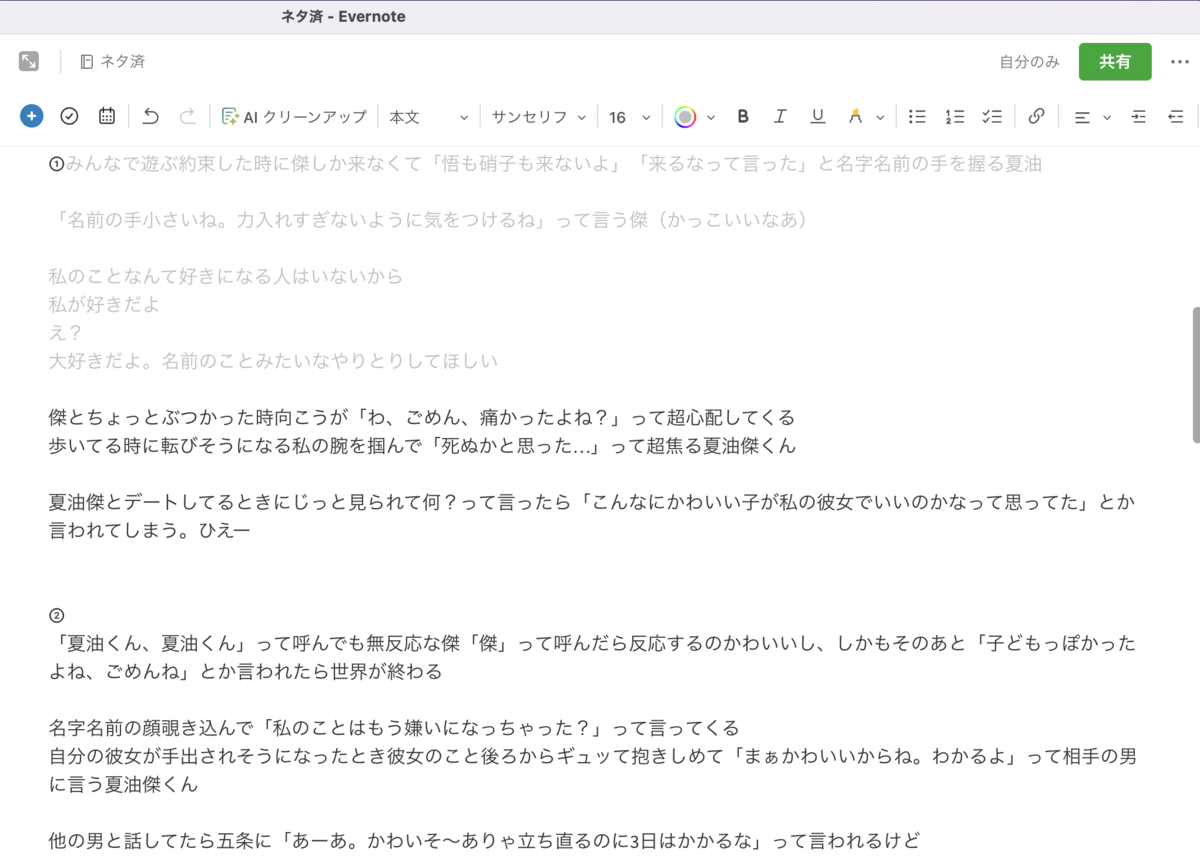Screen dimensions: 1200x862
Task: Run AI クリーンアップ on the note
Action: (294, 117)
